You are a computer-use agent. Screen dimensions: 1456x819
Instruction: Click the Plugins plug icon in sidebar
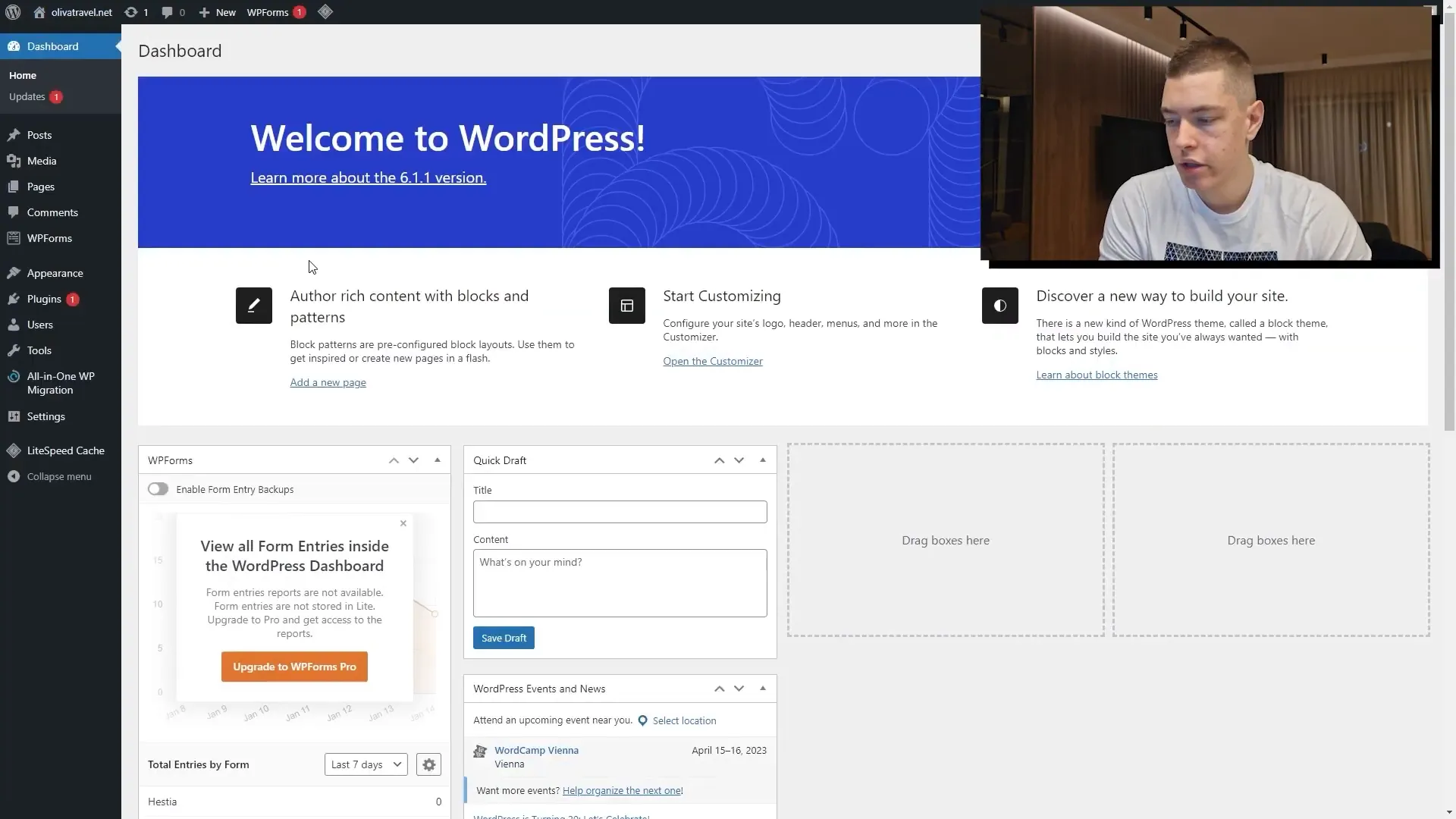pos(14,299)
